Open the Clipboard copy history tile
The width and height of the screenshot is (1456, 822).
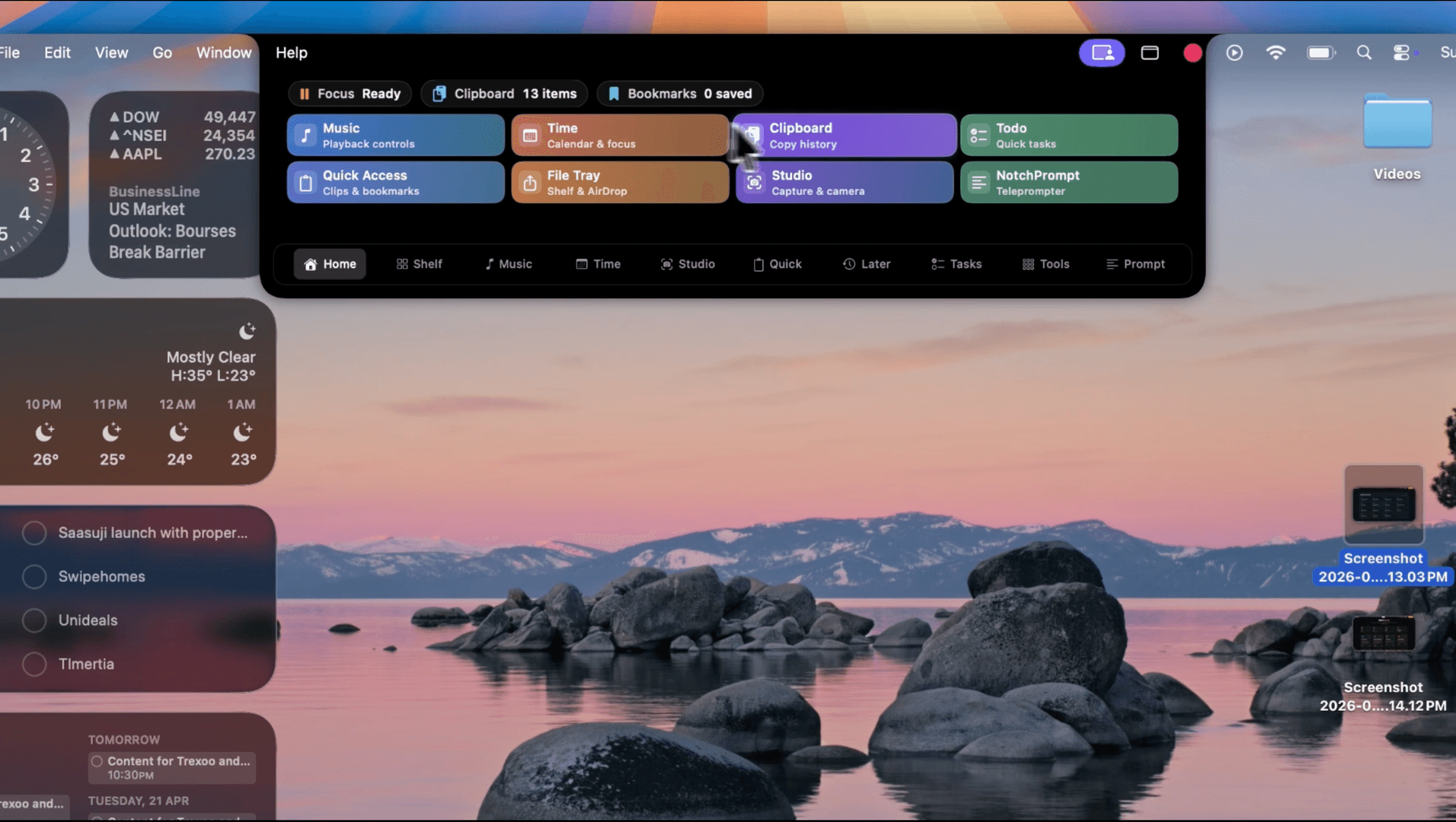845,135
